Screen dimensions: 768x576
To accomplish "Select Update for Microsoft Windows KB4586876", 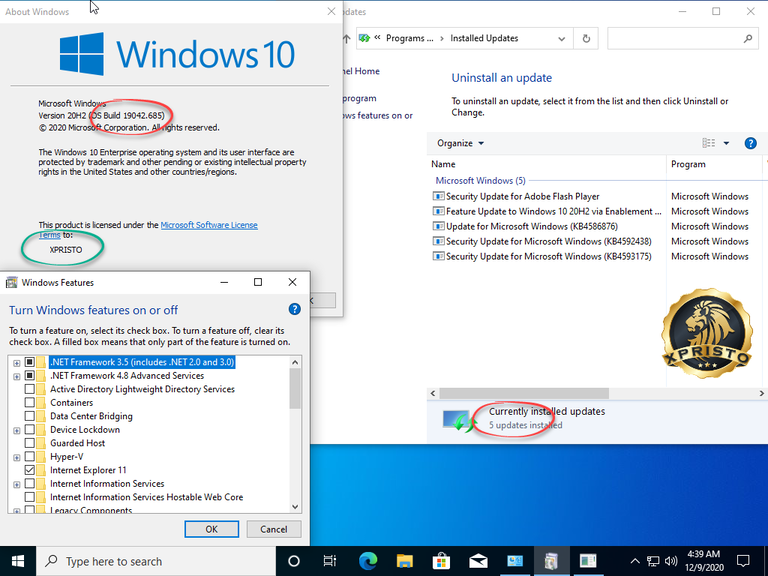I will [525, 226].
